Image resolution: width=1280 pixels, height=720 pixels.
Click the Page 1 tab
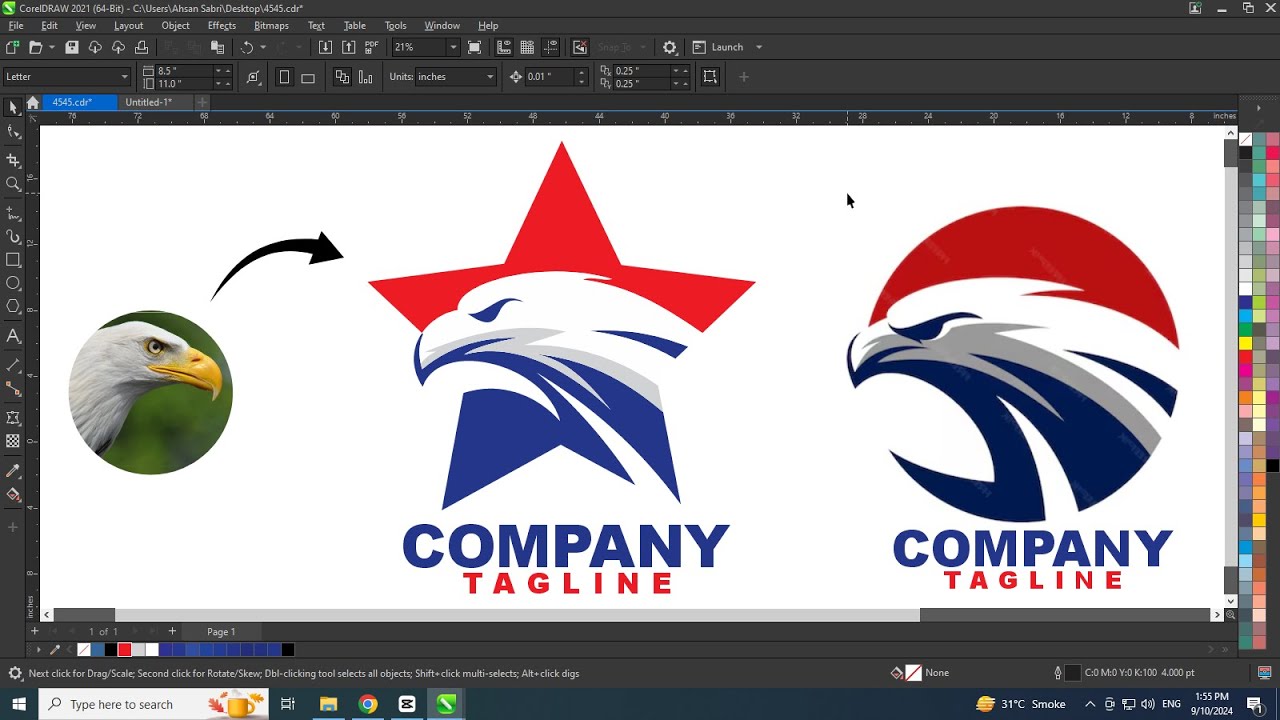pyautogui.click(x=221, y=632)
